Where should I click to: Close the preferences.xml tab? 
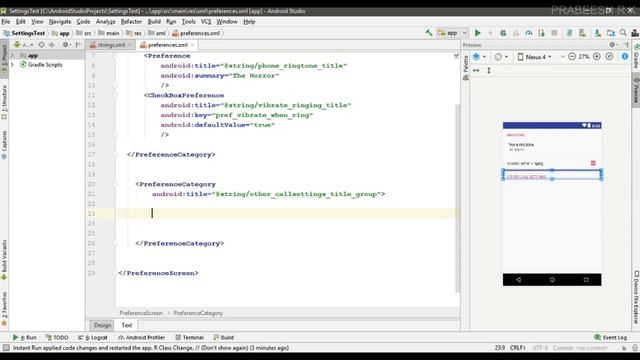[x=192, y=45]
